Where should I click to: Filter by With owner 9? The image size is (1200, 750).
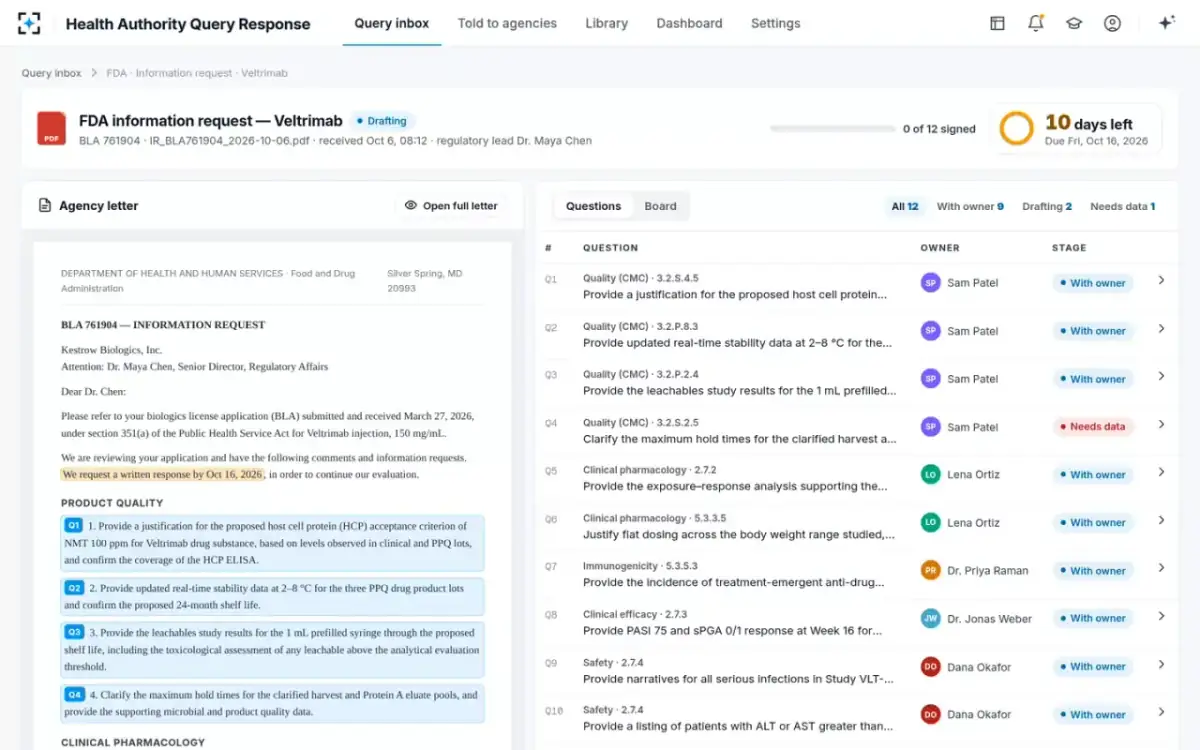point(970,206)
